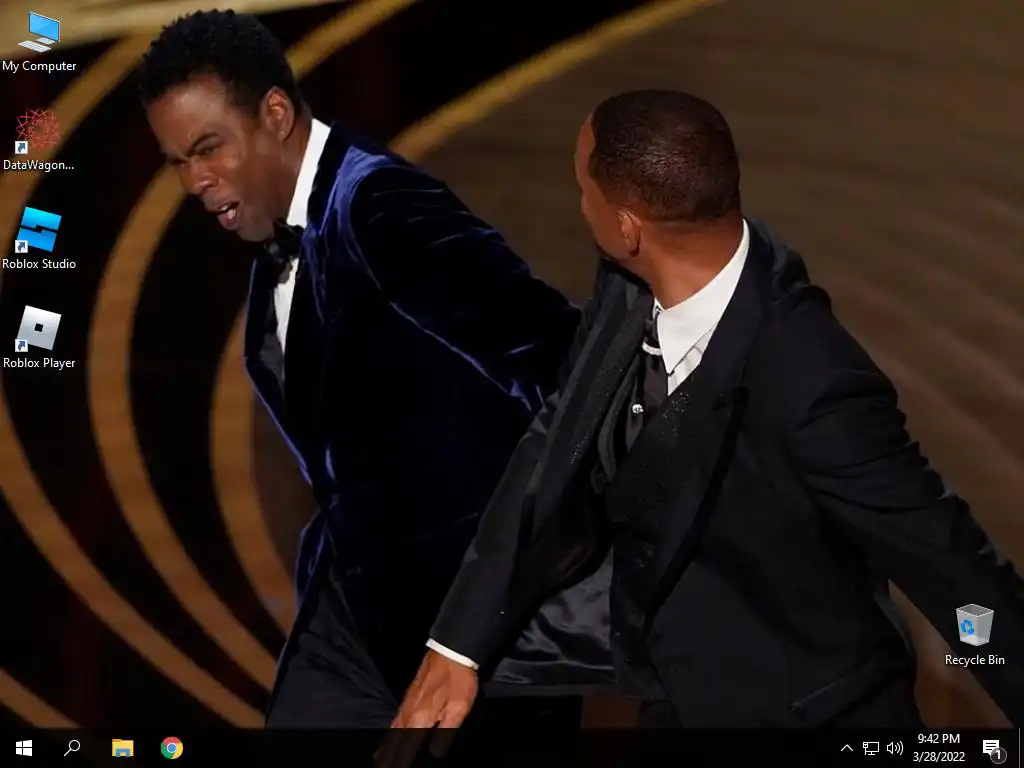Open File Explorer from the taskbar

click(122, 748)
